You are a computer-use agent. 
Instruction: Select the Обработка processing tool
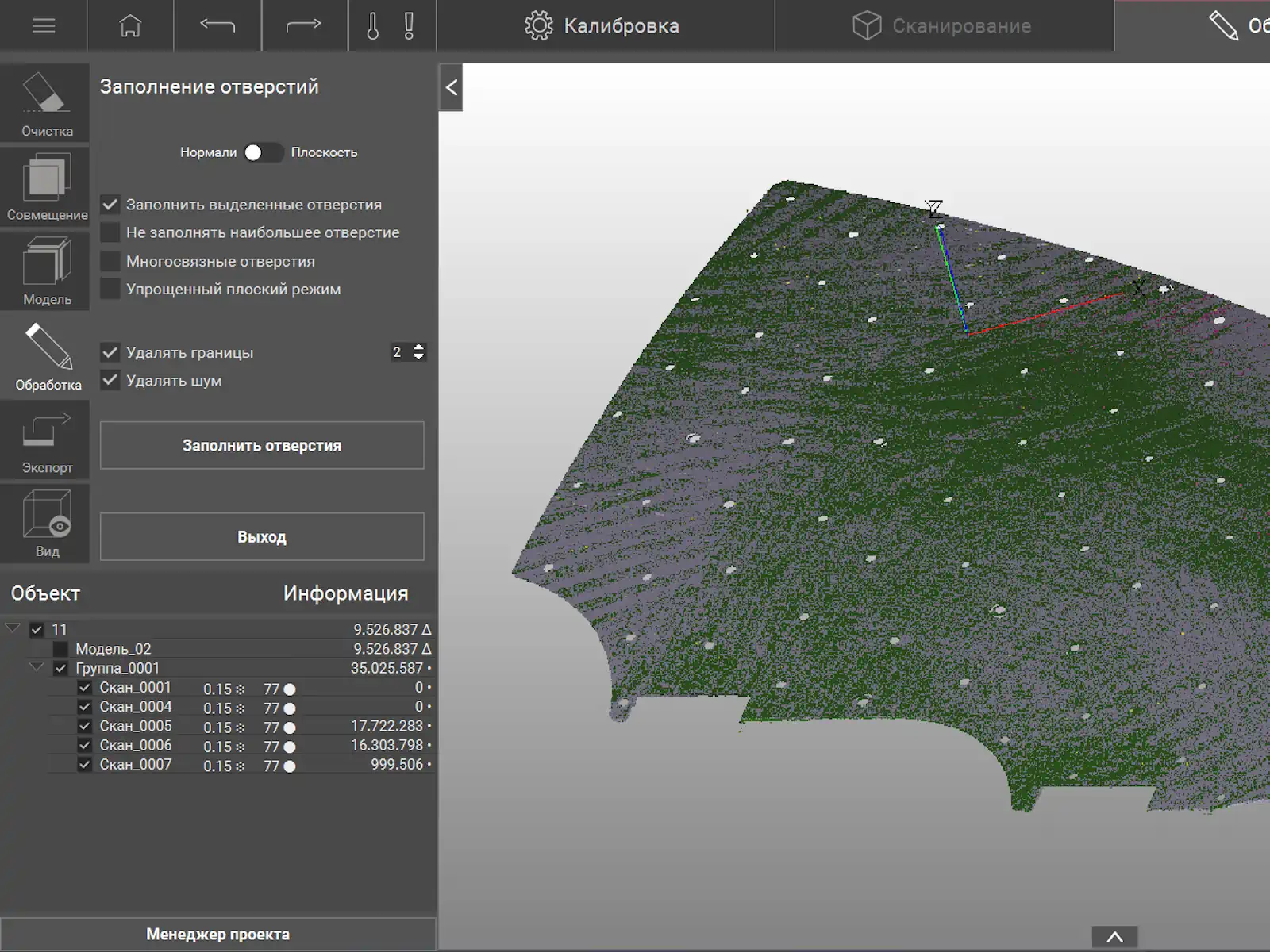point(45,355)
